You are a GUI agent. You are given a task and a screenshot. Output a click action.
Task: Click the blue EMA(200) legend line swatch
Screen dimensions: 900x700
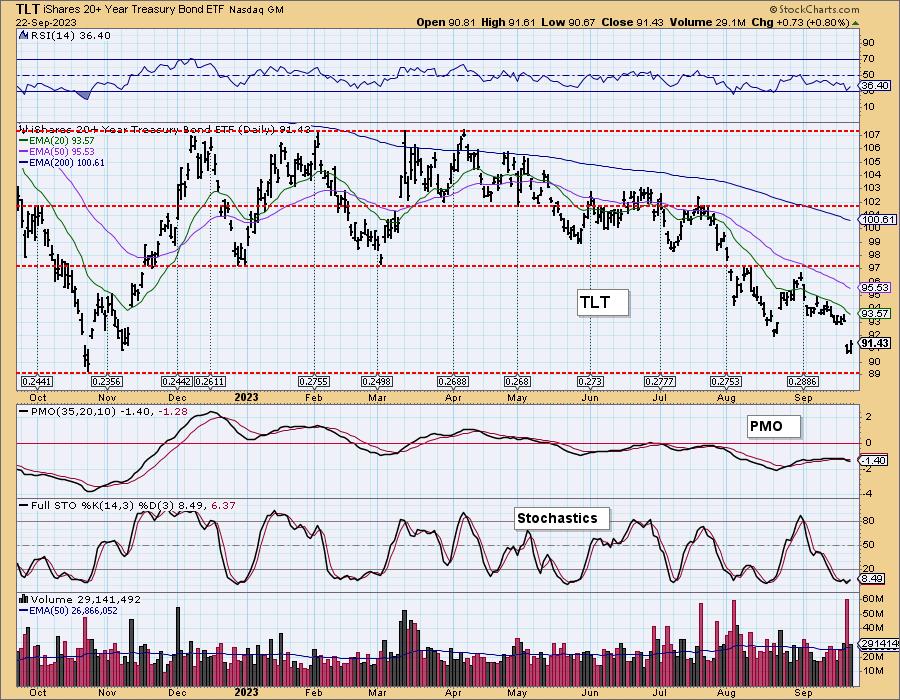pos(24,162)
